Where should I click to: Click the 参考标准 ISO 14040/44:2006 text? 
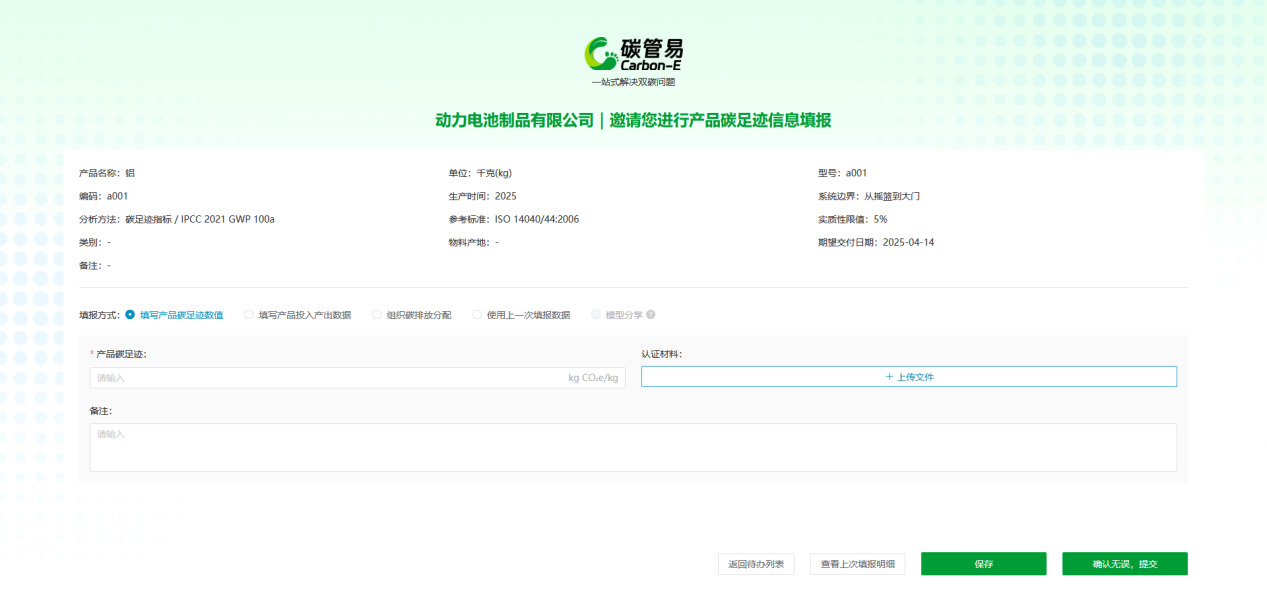click(x=536, y=219)
